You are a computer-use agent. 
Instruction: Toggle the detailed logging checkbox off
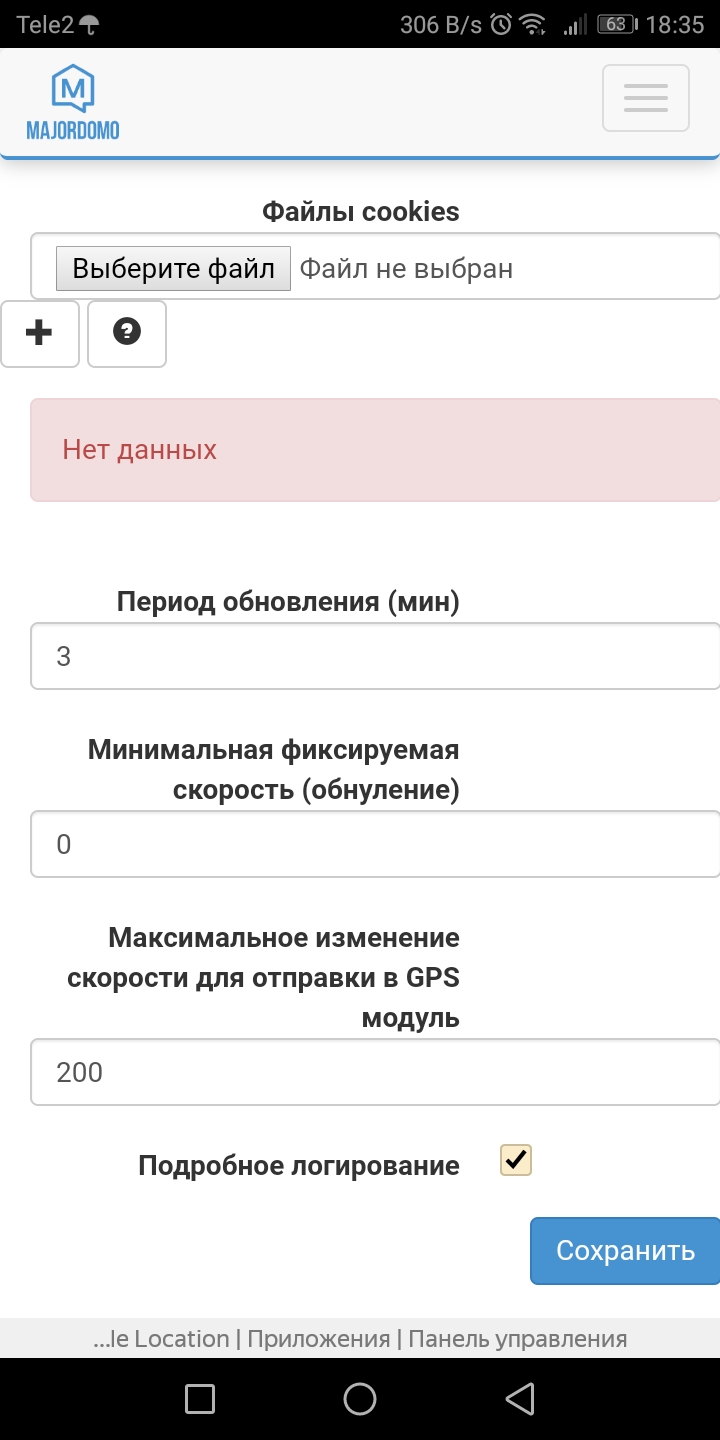(514, 1159)
